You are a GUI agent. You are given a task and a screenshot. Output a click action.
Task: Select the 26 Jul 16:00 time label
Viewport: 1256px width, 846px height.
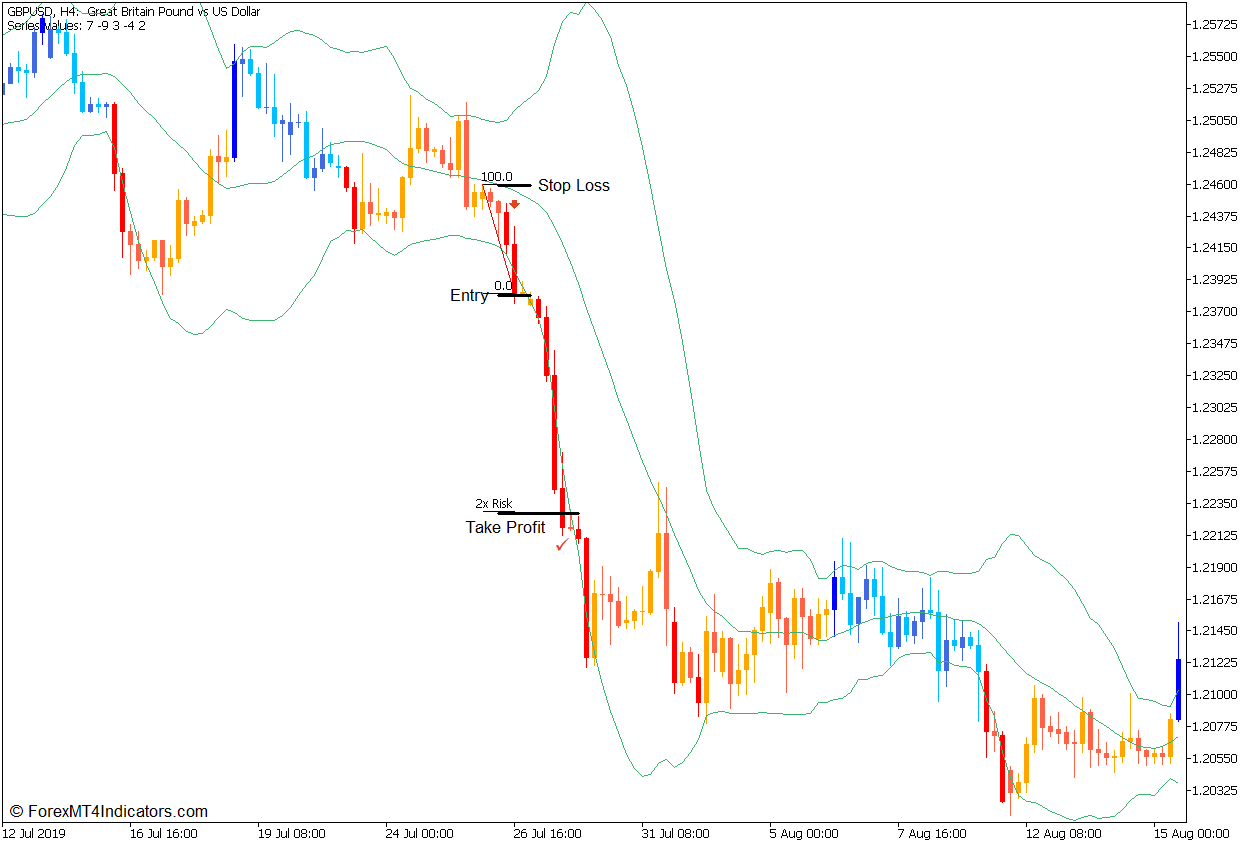(x=547, y=833)
